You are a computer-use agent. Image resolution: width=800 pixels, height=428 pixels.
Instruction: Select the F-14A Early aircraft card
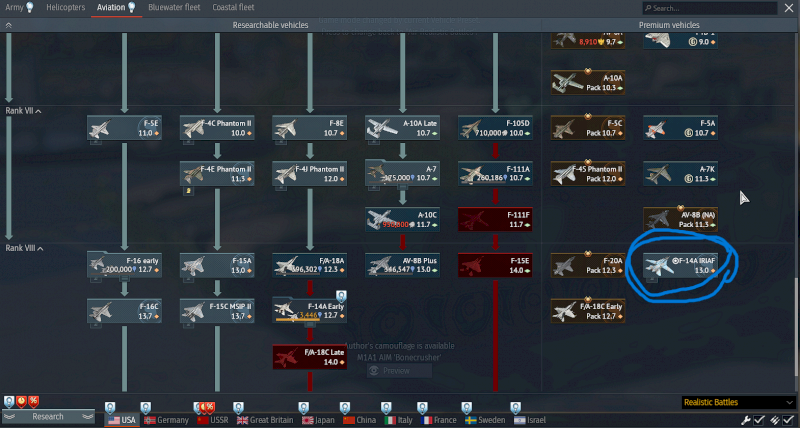(x=310, y=311)
